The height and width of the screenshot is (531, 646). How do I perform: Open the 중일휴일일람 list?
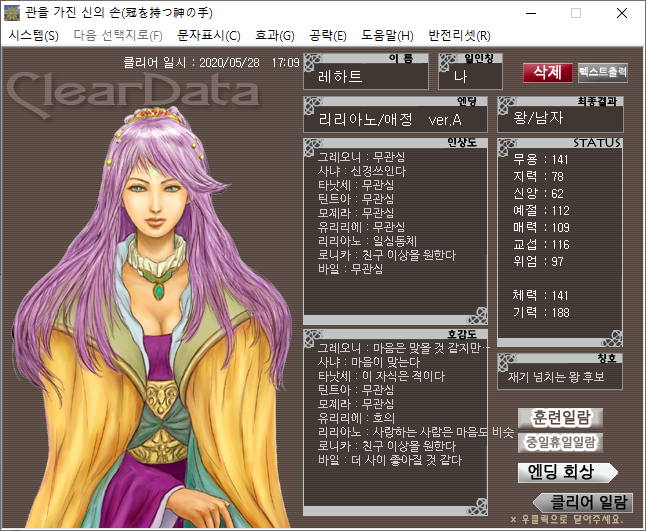560,442
